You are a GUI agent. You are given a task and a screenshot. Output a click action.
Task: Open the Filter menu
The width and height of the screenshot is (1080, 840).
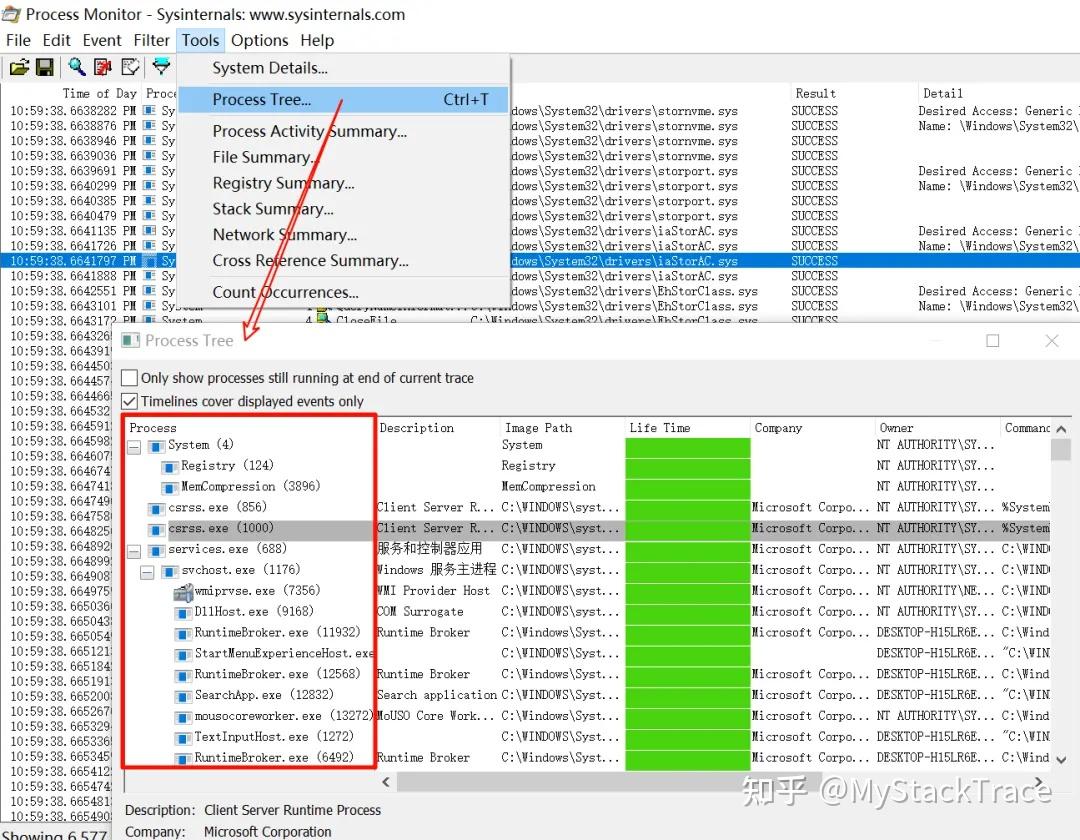pos(152,41)
